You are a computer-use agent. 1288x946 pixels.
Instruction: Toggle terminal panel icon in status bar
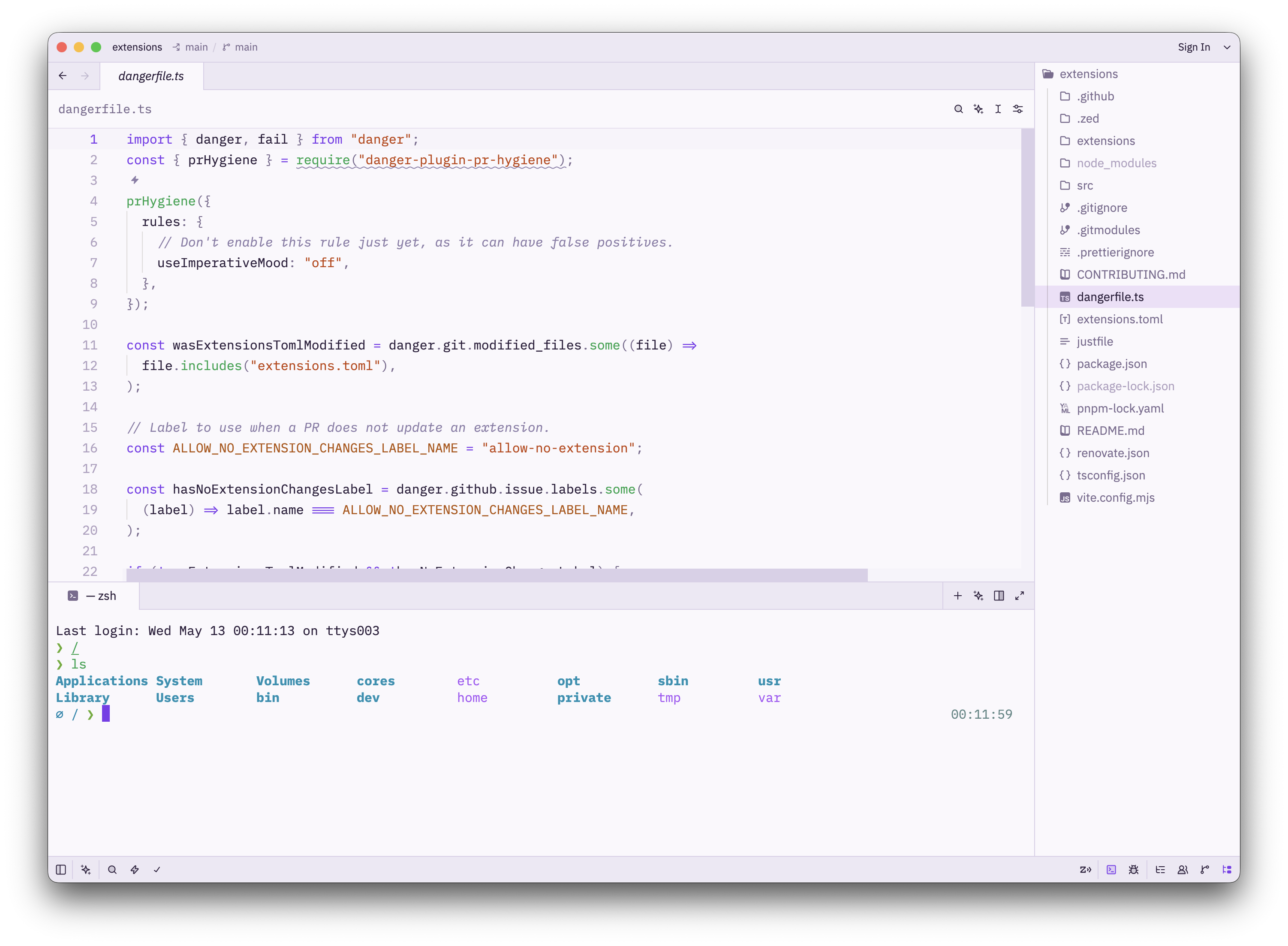[x=1111, y=869]
